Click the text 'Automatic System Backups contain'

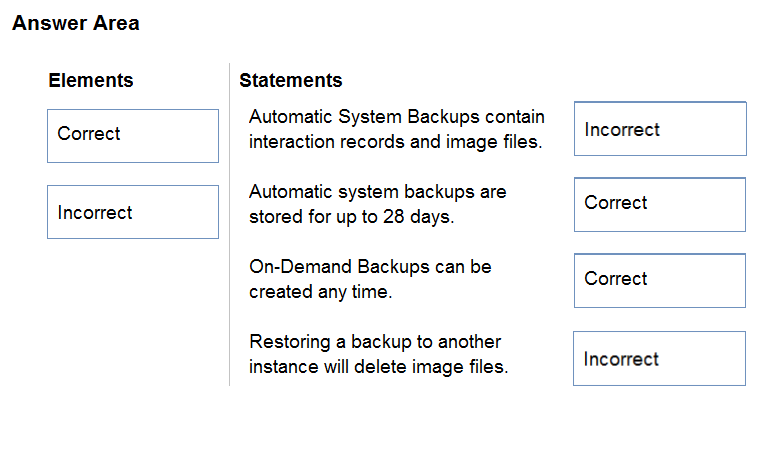[396, 117]
